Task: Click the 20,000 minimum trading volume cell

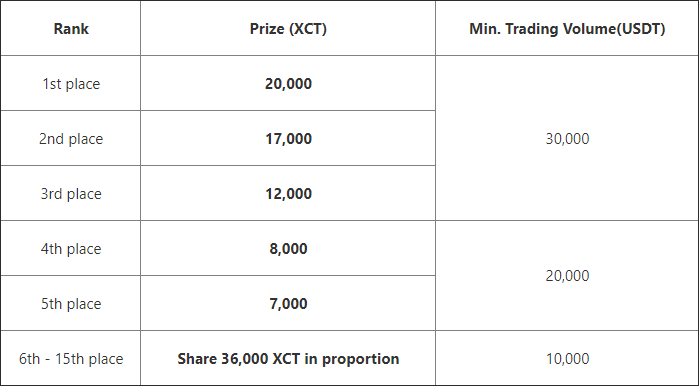Action: pos(567,276)
